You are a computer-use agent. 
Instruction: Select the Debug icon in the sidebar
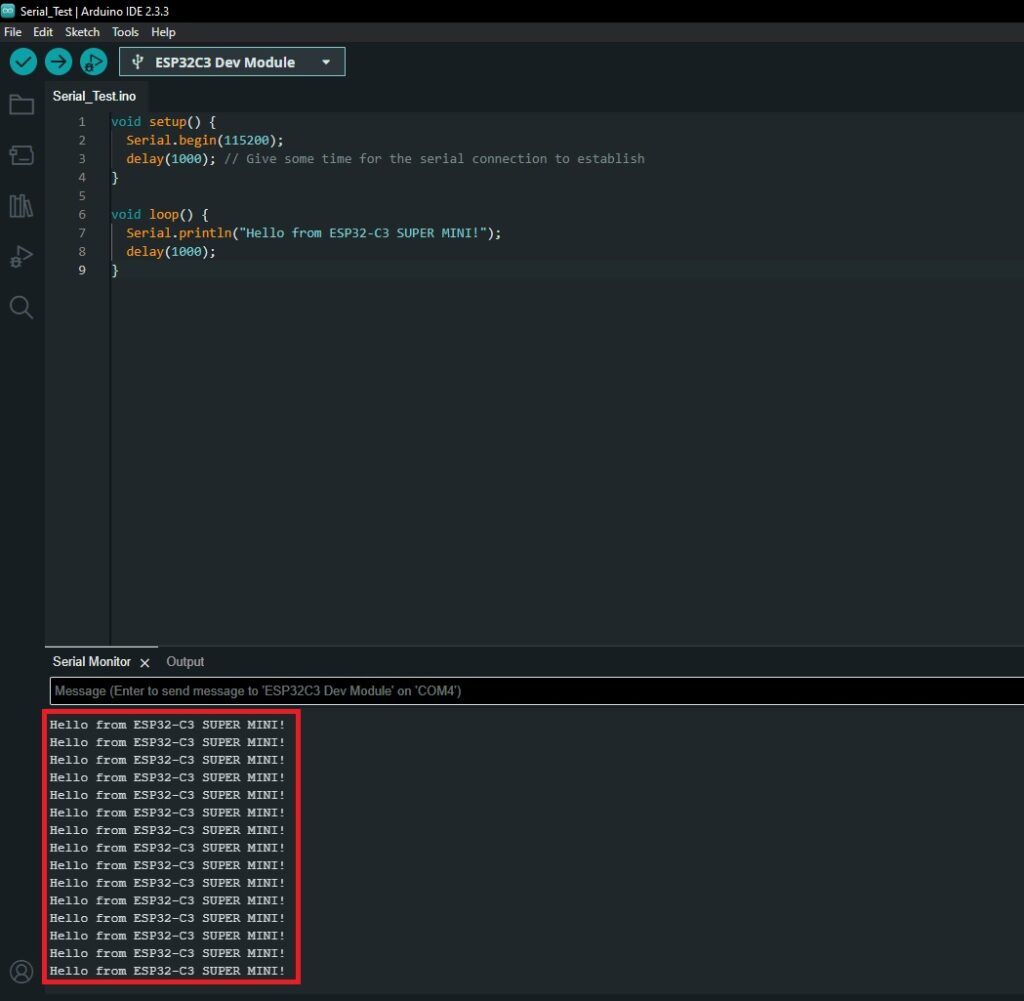(21, 257)
